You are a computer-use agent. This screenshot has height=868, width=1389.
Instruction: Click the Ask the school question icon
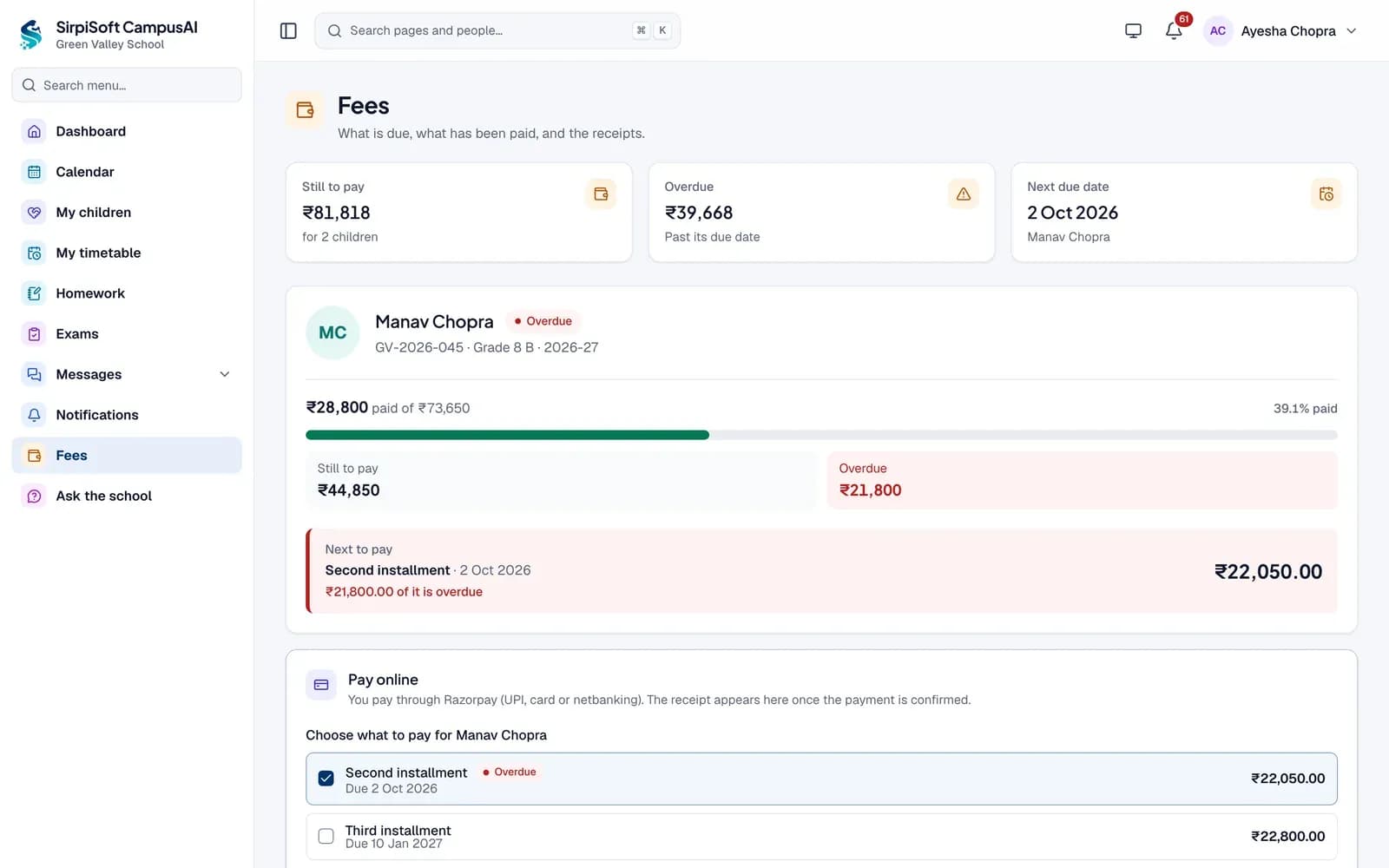(34, 496)
